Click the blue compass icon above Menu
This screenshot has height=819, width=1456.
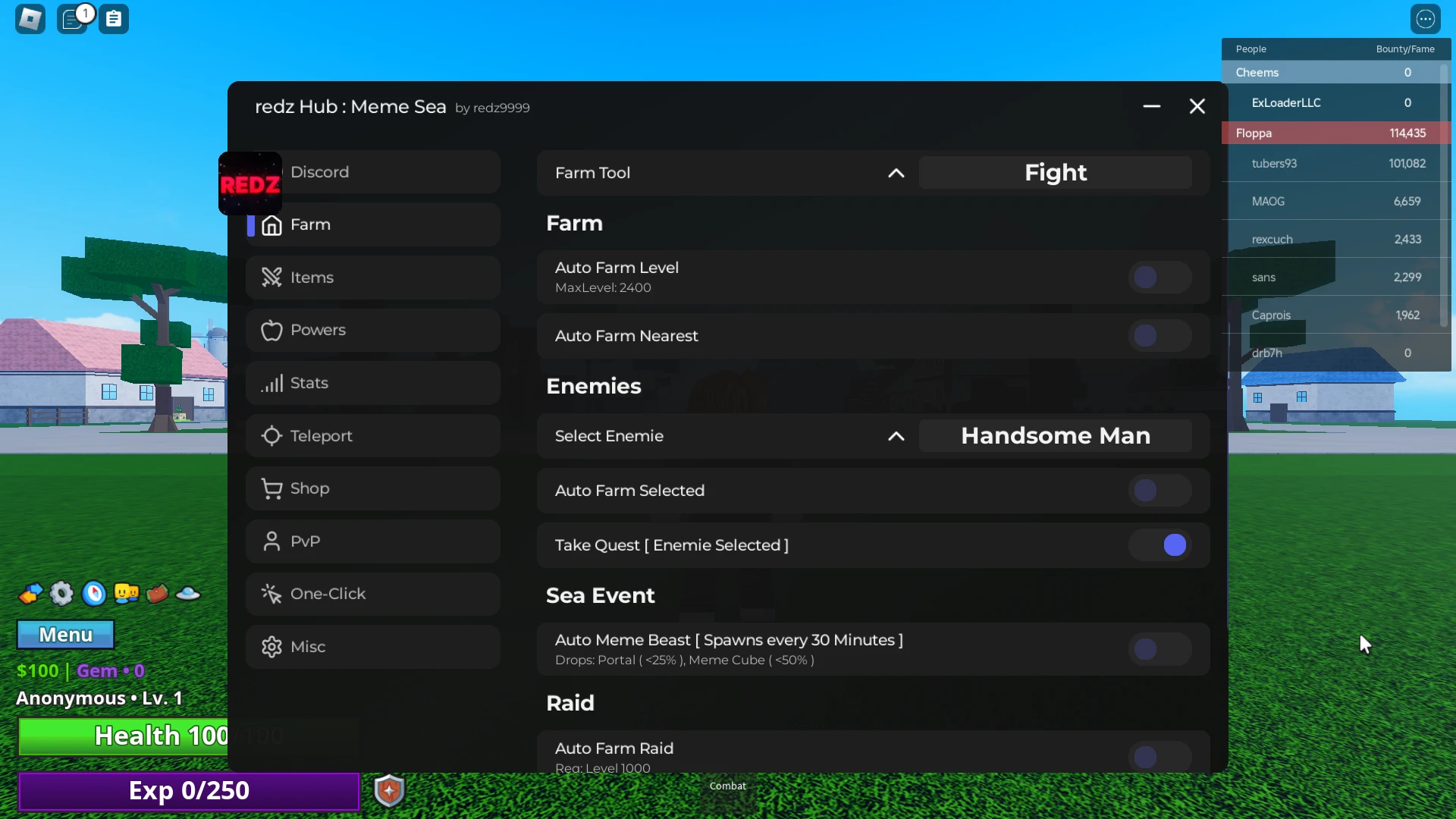(94, 594)
